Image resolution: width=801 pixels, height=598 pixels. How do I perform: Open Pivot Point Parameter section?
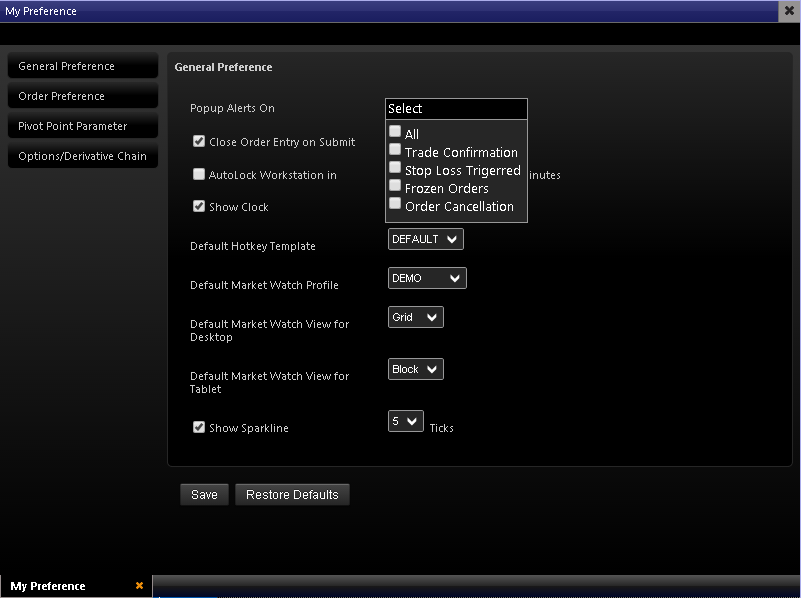83,126
